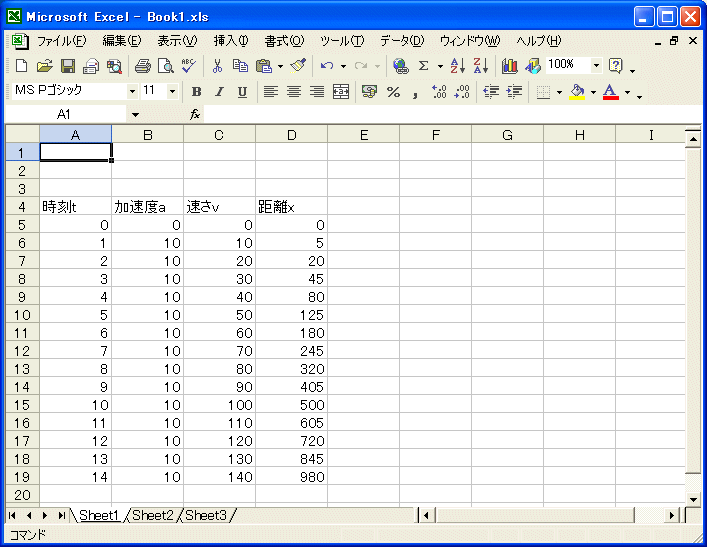Switch to the Sheet3 tab
Viewport: 707px width, 547px height.
[206, 515]
